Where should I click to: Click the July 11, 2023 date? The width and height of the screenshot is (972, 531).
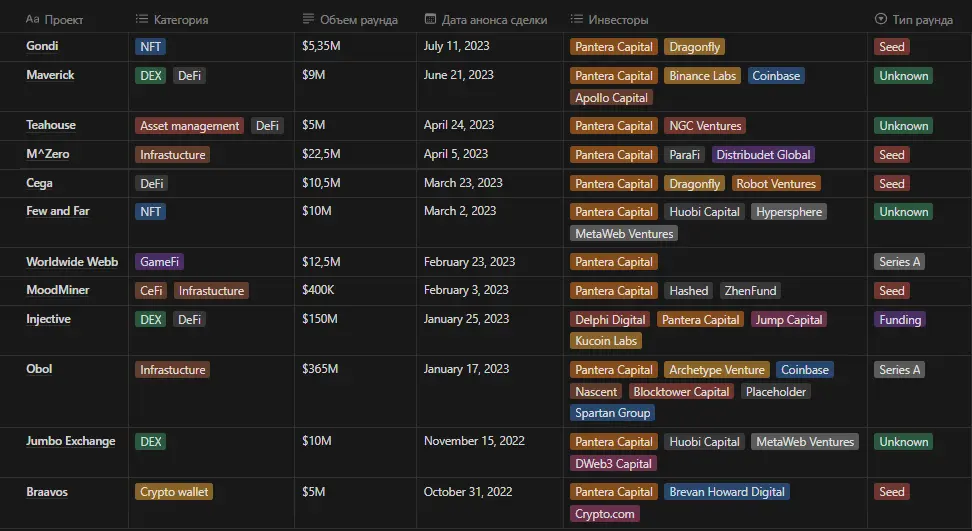pyautogui.click(x=457, y=46)
